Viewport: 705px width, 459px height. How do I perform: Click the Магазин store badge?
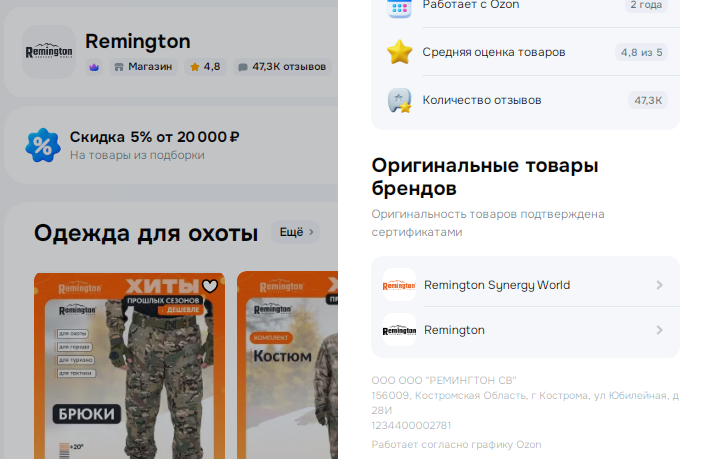coord(143,67)
